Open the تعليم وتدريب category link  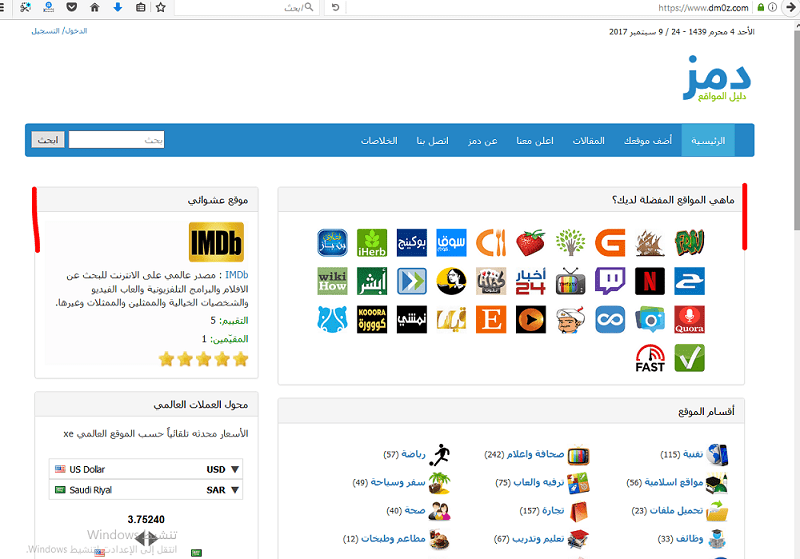[x=538, y=539]
